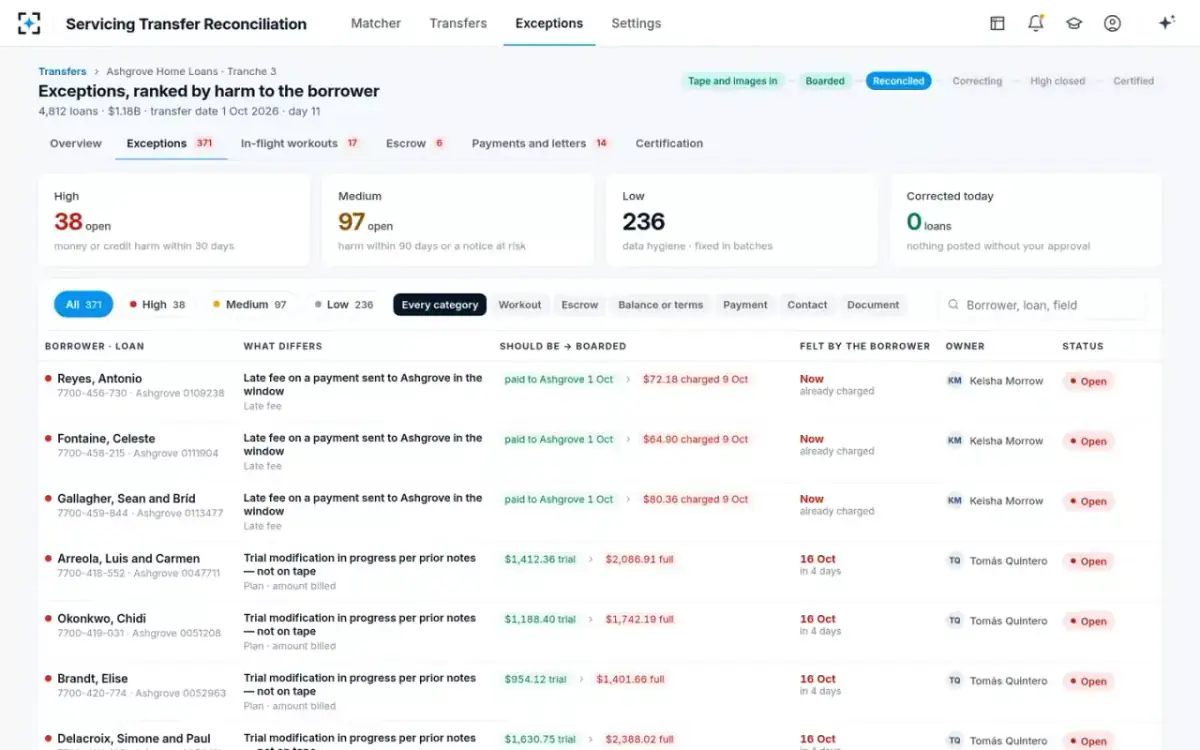Image resolution: width=1200 pixels, height=750 pixels.
Task: Go to the Matcher top navigation tab
Action: point(376,23)
